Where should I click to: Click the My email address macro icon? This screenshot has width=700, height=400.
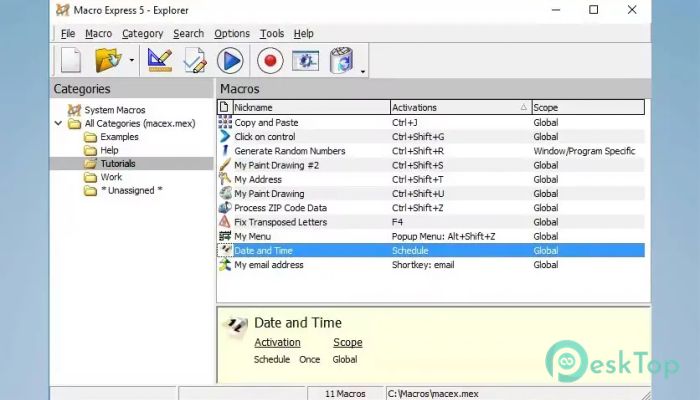(x=225, y=264)
